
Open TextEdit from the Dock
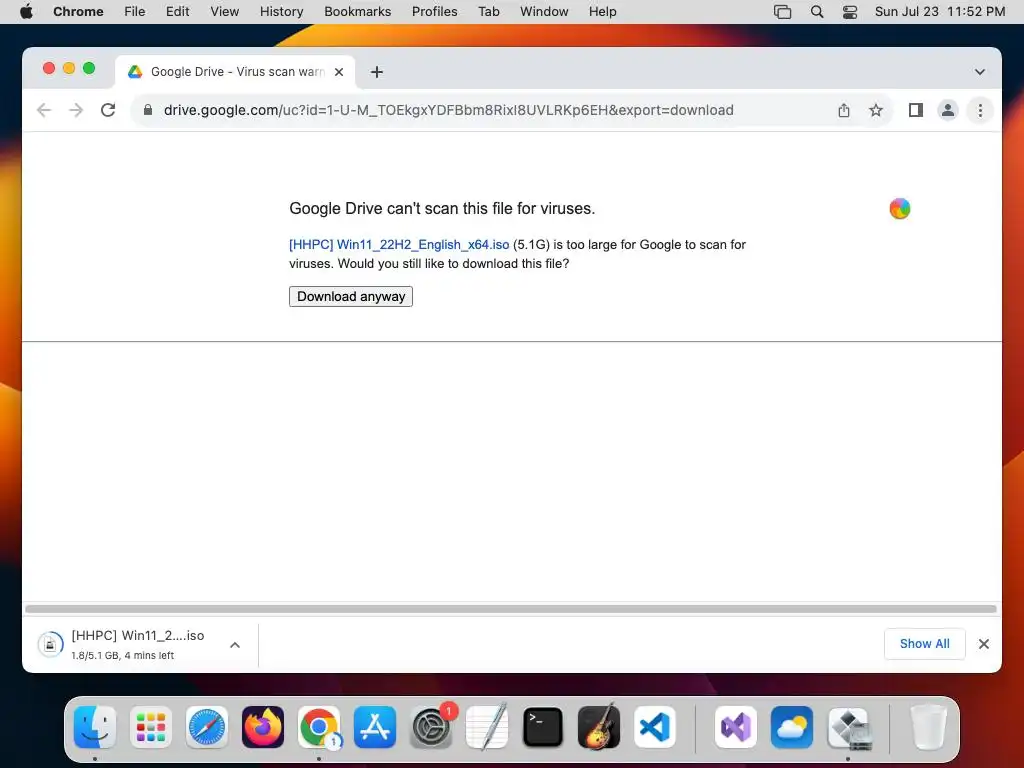click(x=487, y=727)
